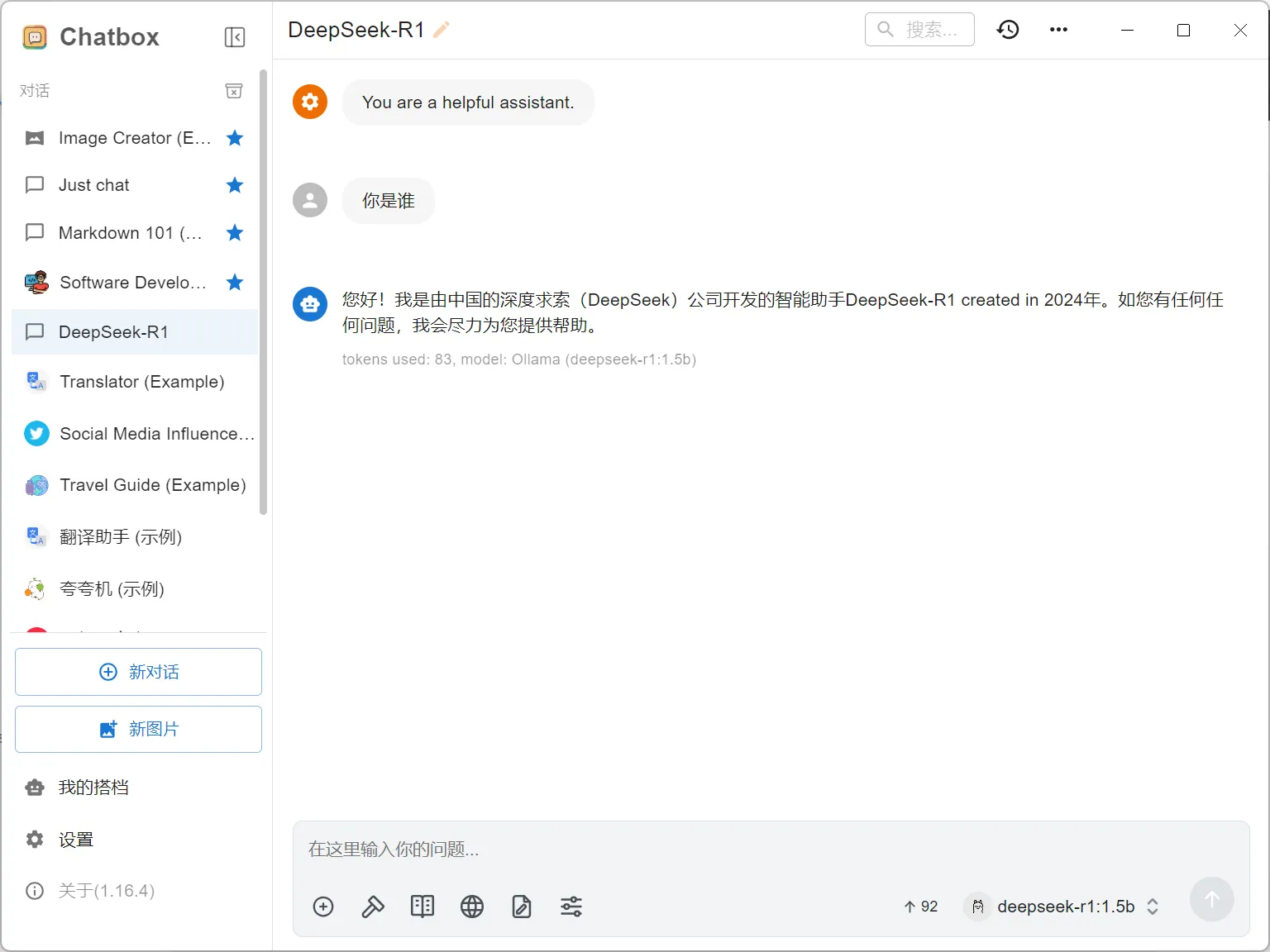Click the 你是谁 user message bubble

[389, 201]
